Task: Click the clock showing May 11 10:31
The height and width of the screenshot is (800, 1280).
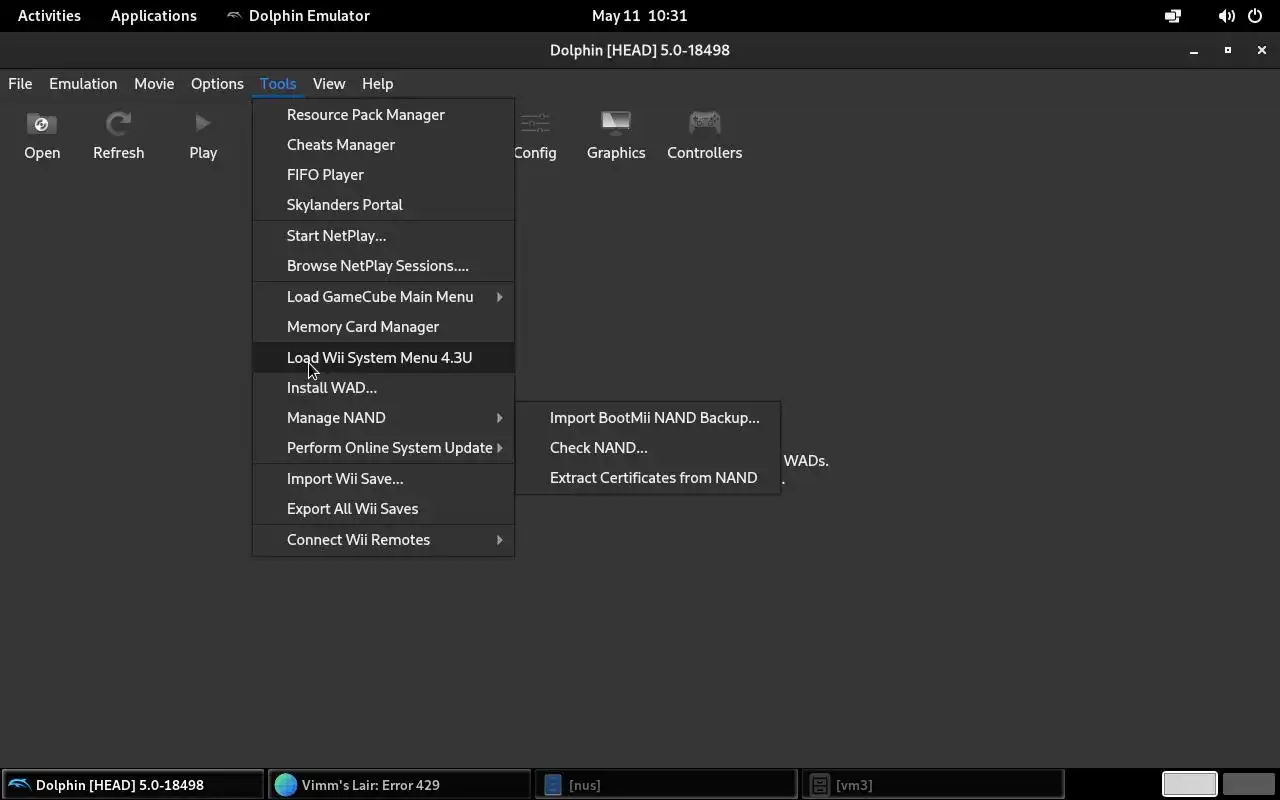Action: pyautogui.click(x=639, y=16)
